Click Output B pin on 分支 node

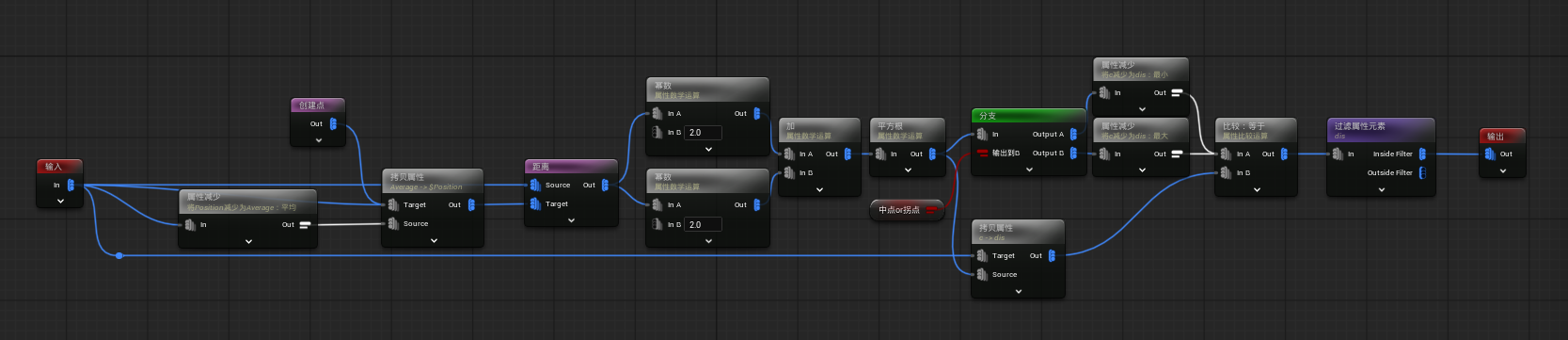[1073, 153]
